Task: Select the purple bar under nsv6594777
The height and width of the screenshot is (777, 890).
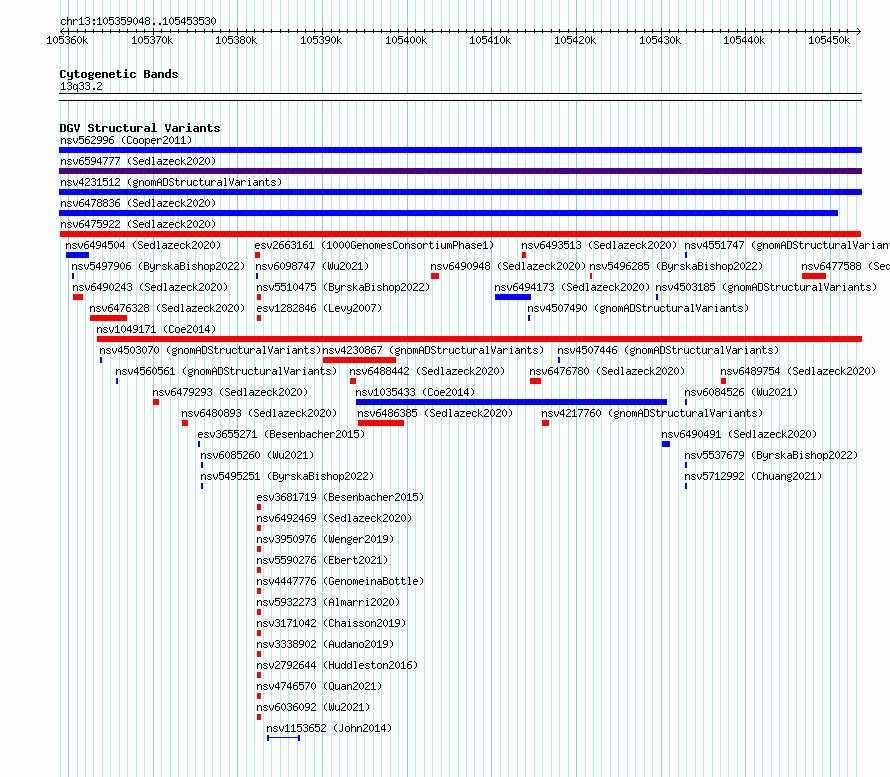Action: coord(460,171)
